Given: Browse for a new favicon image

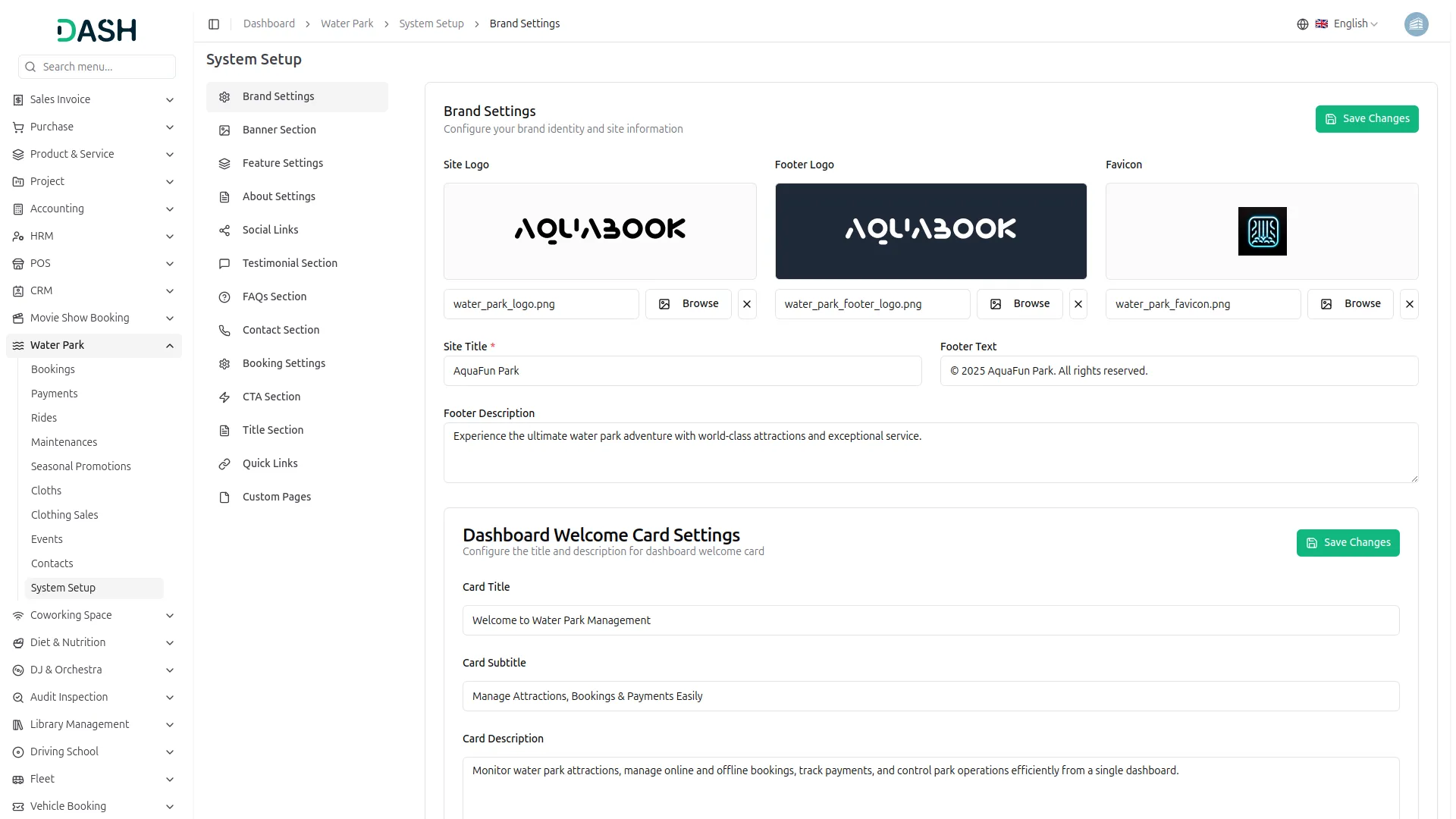Looking at the screenshot, I should pos(1350,304).
